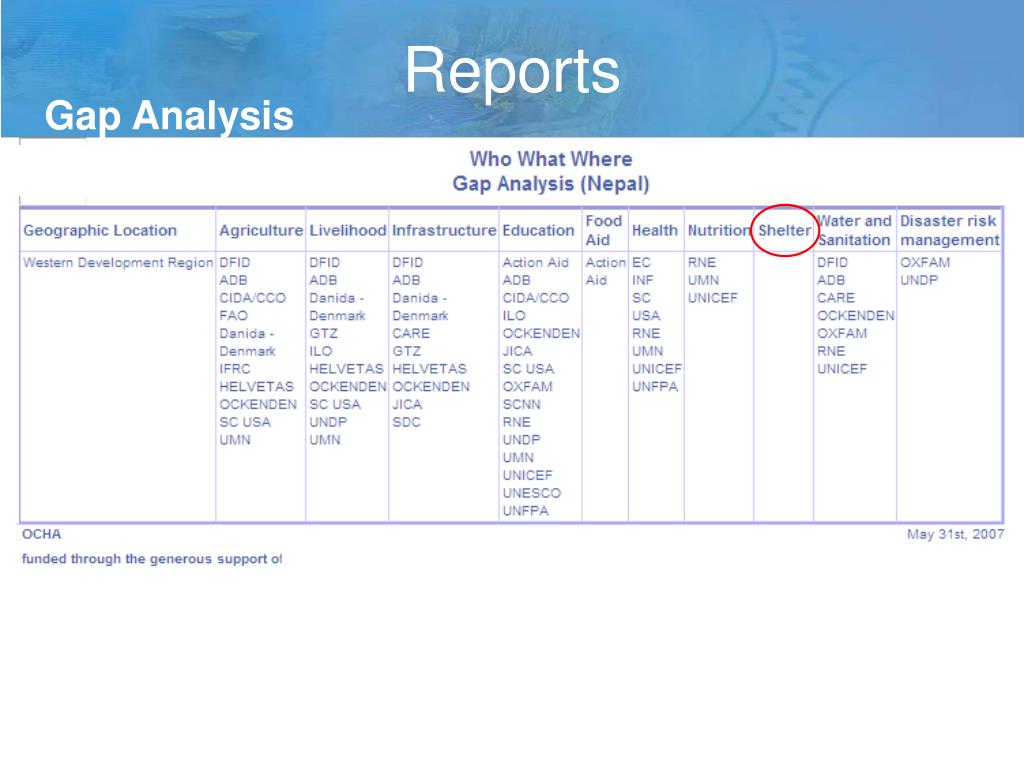Image resolution: width=1024 pixels, height=768 pixels.
Task: Click the "May 31st, 2007" date
Action: point(955,534)
